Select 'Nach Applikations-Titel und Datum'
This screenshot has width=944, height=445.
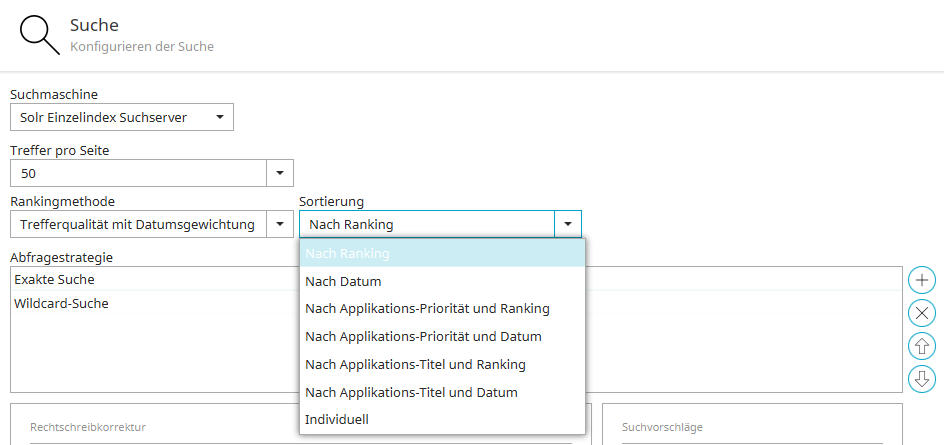[x=442, y=393]
